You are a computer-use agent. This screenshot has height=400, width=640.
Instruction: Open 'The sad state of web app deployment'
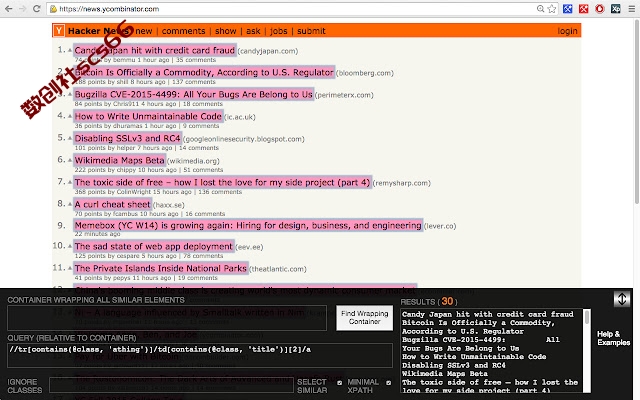[154, 247]
